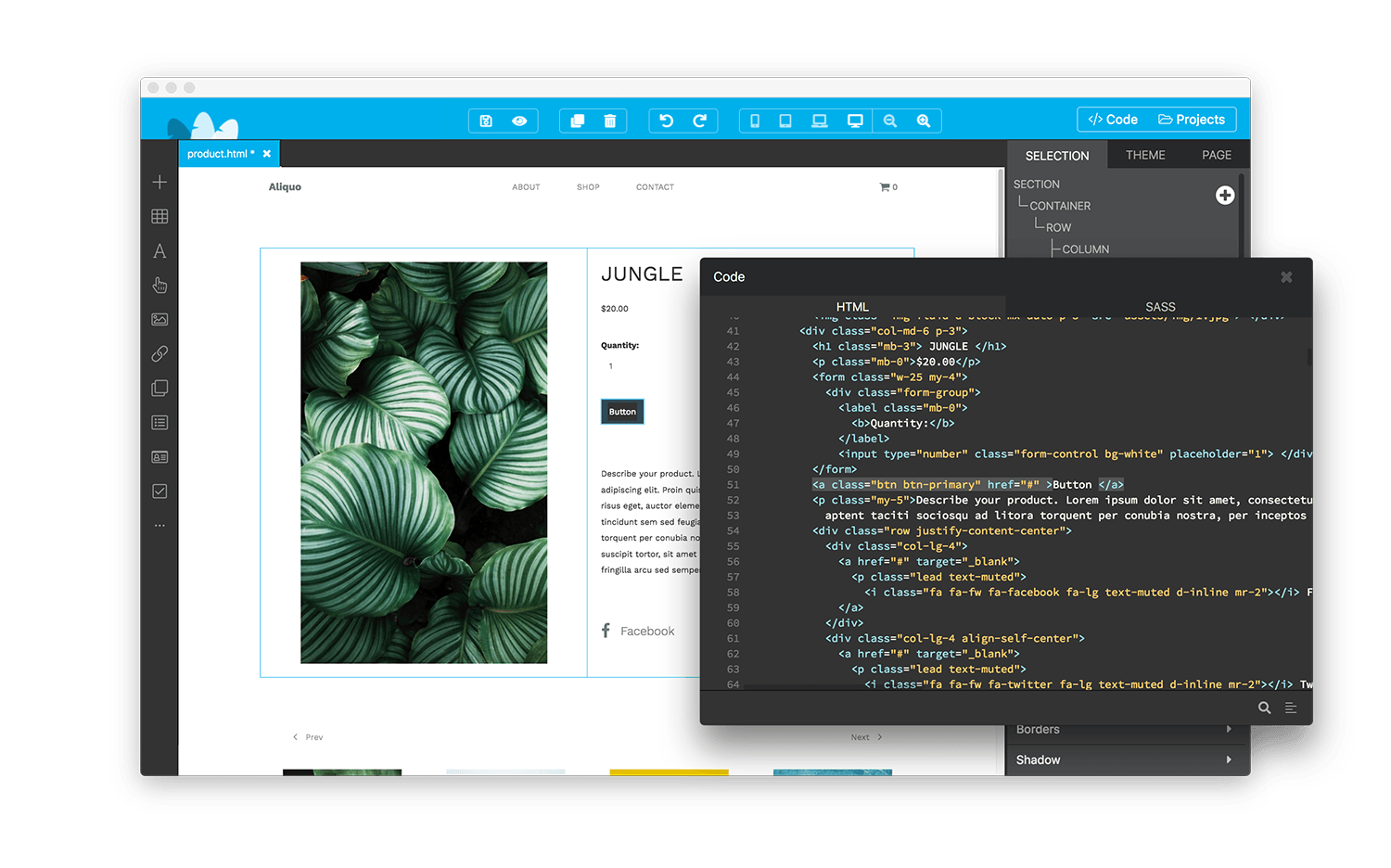Open the pointing hand buttons icon

coord(160,285)
